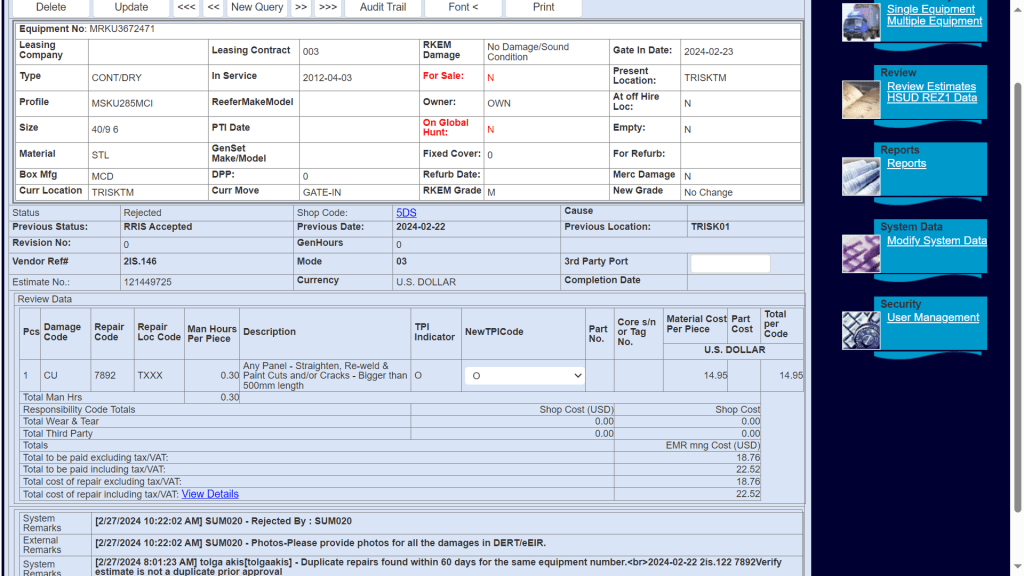This screenshot has width=1024, height=576.
Task: Click the System Data keyboard icon
Action: 861,253
